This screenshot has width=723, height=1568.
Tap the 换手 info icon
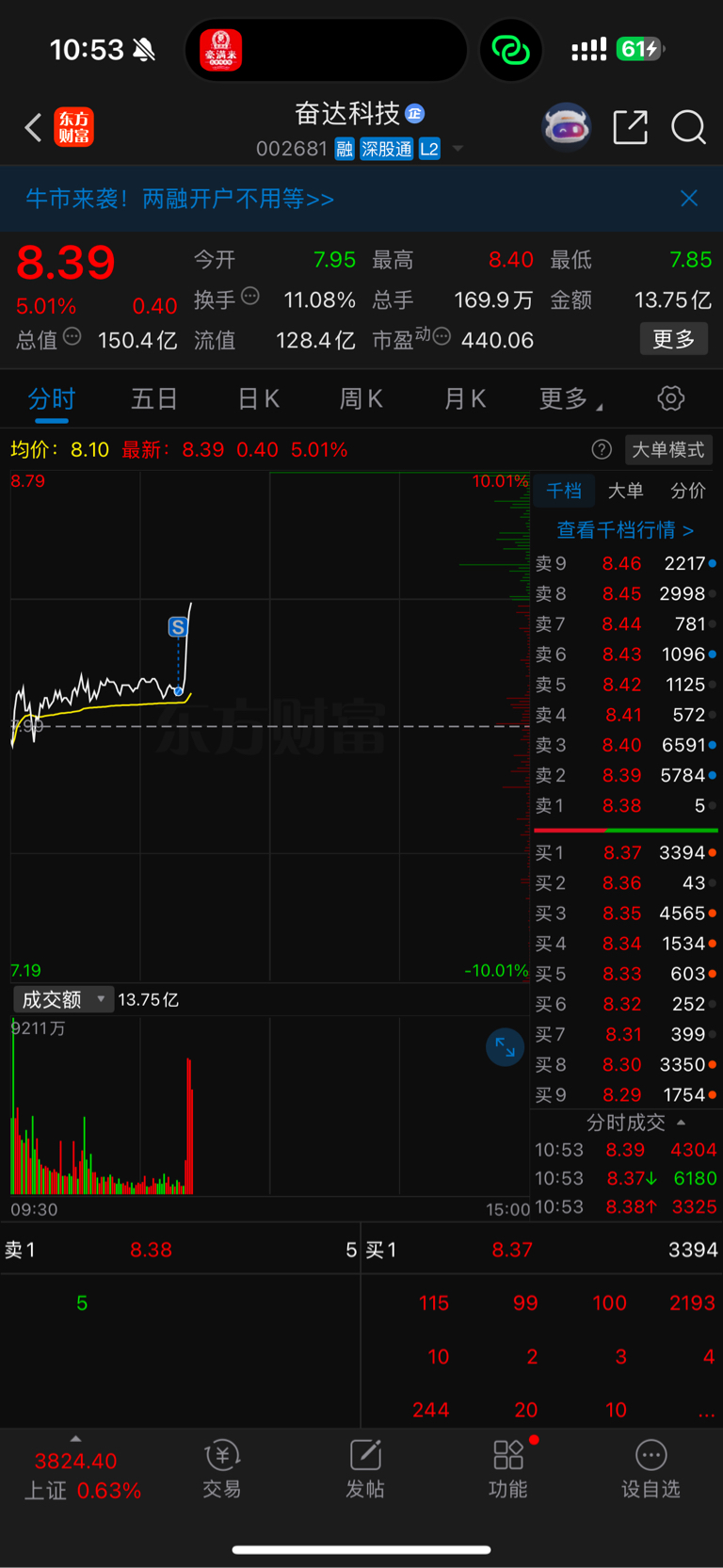pyautogui.click(x=250, y=296)
